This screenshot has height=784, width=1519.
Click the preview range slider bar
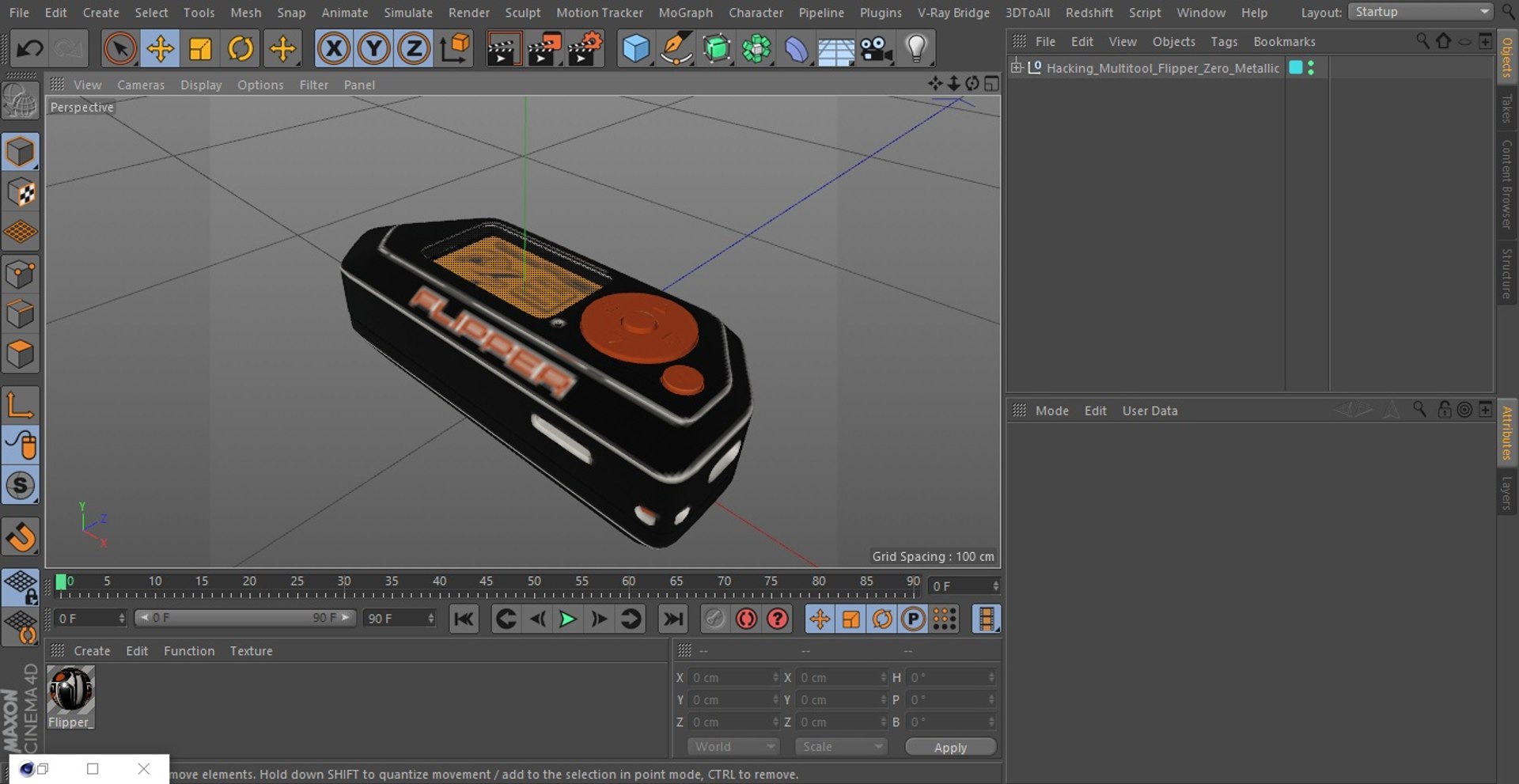tap(245, 618)
